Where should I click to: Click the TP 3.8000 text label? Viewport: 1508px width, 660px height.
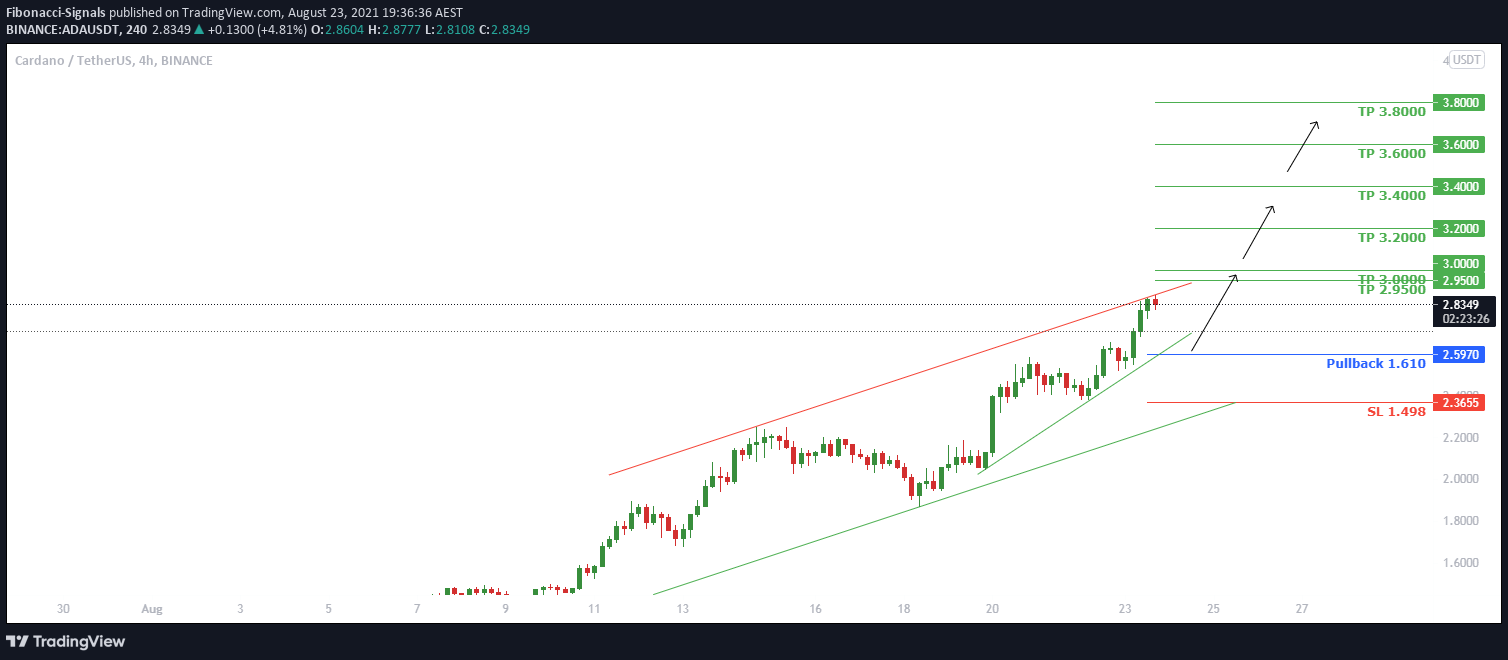point(1391,111)
